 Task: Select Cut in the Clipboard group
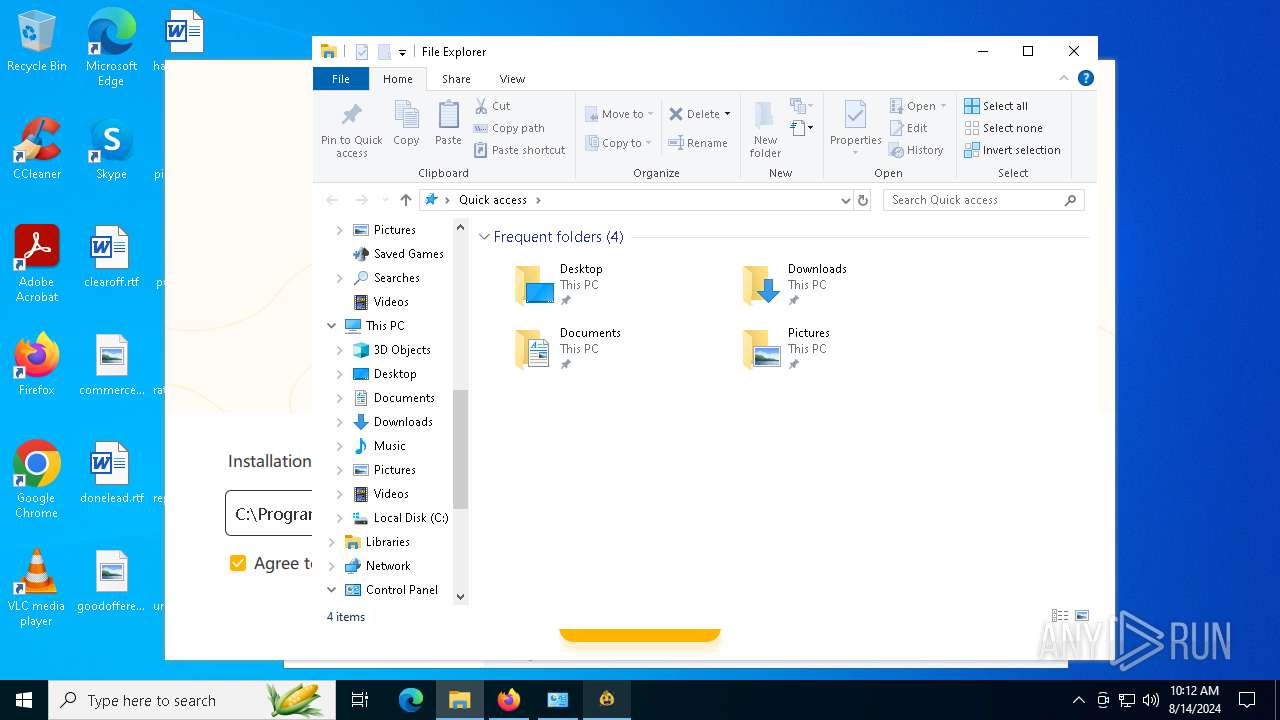493,106
